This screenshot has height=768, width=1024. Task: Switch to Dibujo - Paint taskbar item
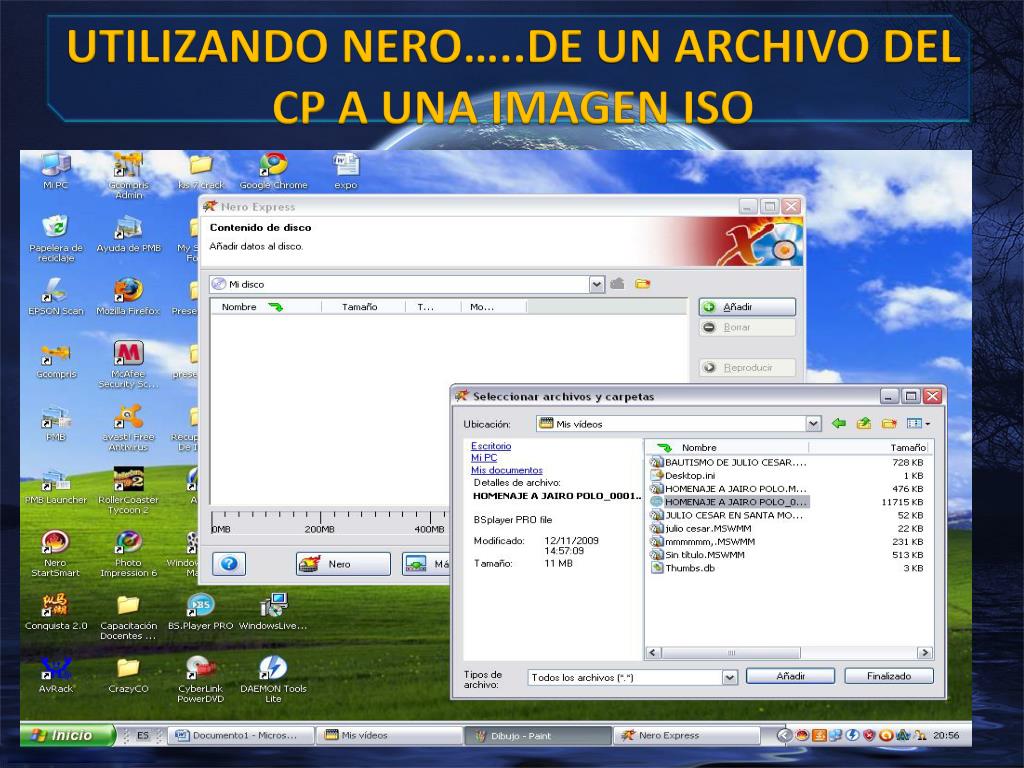(x=538, y=735)
